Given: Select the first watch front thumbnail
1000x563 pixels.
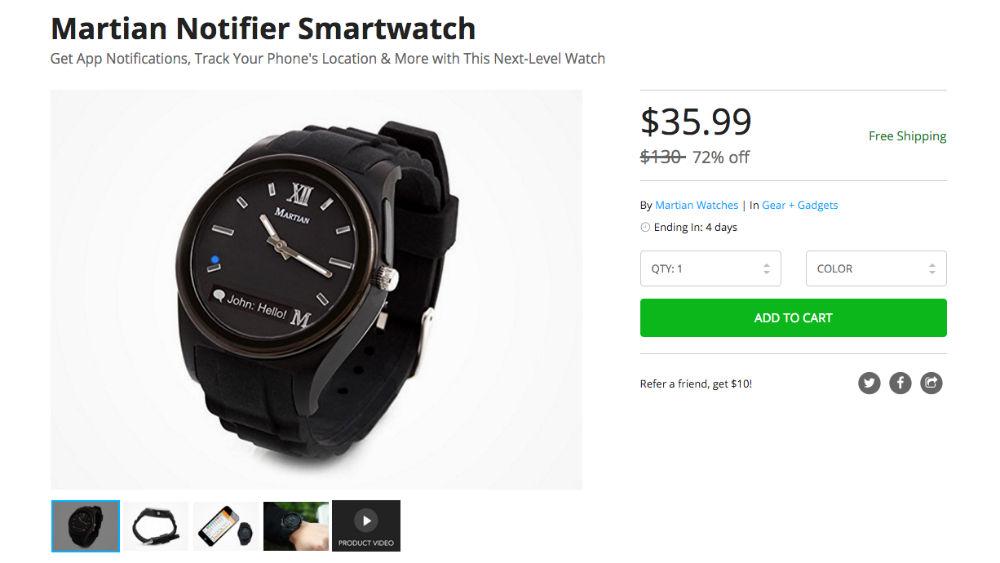Looking at the screenshot, I should (x=85, y=526).
